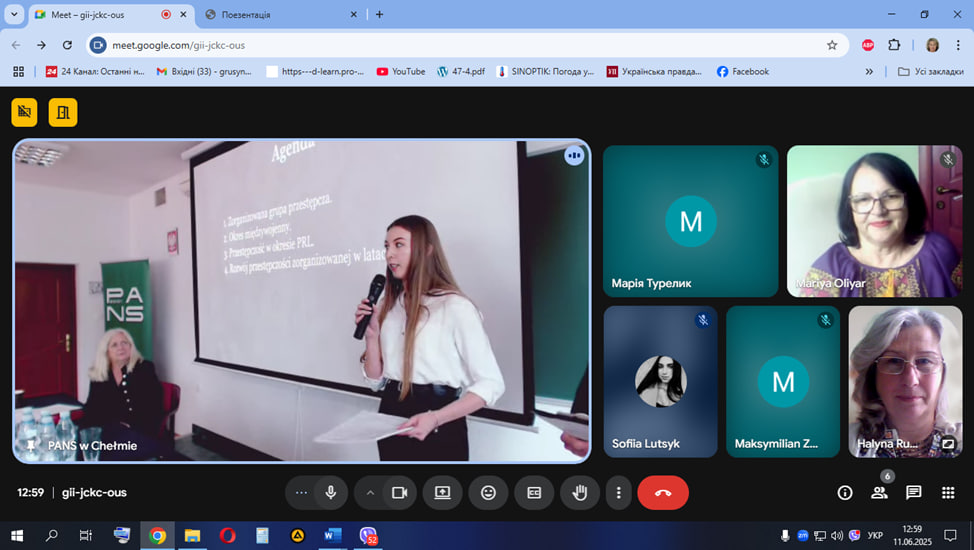
Task: Start presenting your screen
Action: click(442, 493)
